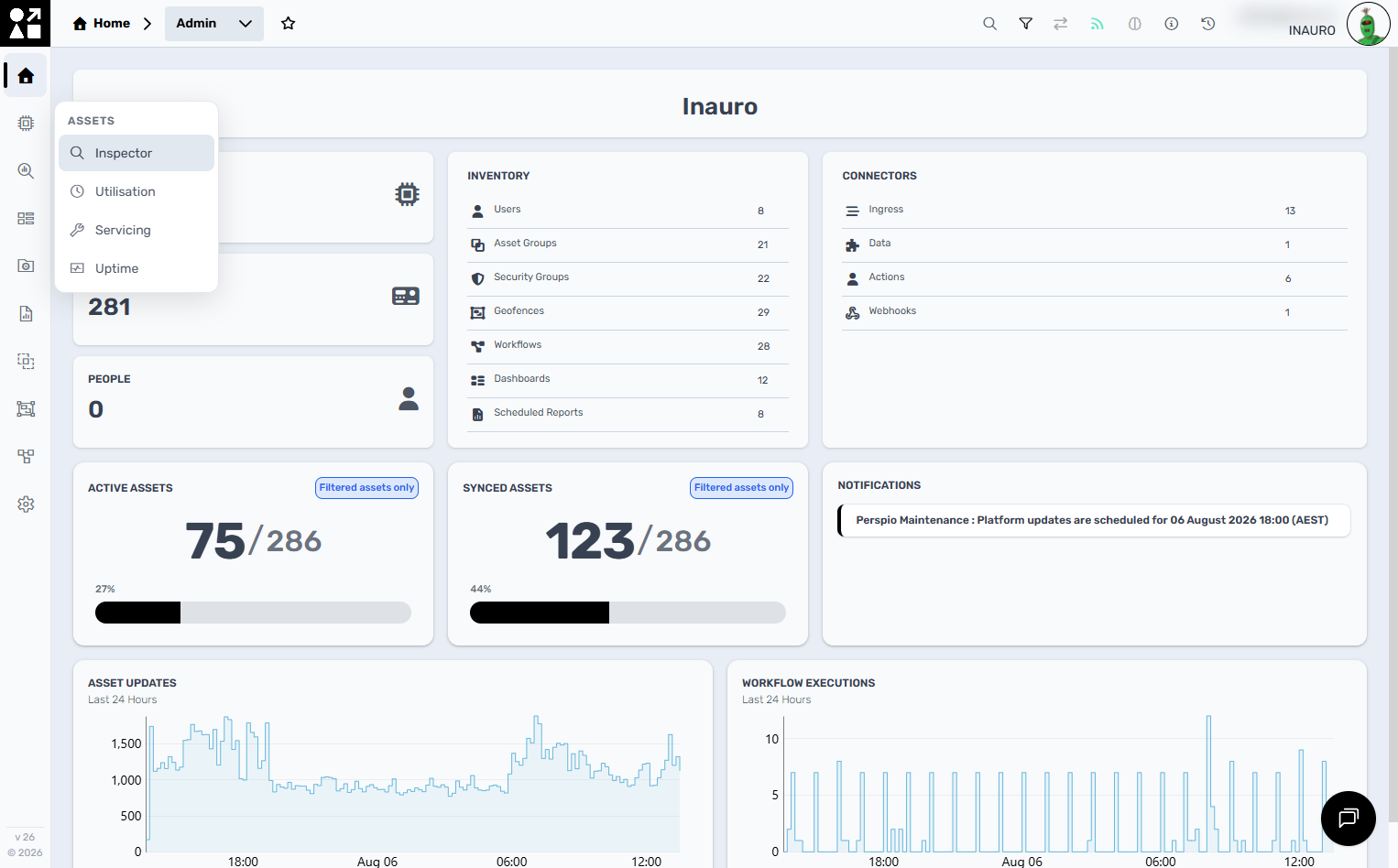1398x868 pixels.
Task: Open the camera snapshot icon in sidebar
Action: (x=26, y=266)
